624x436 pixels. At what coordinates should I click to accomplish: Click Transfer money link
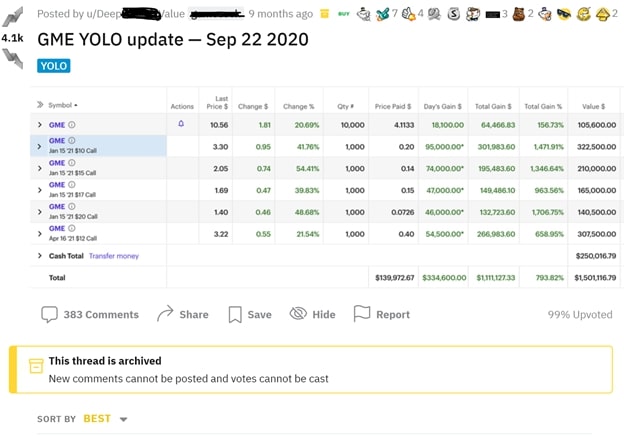114,256
